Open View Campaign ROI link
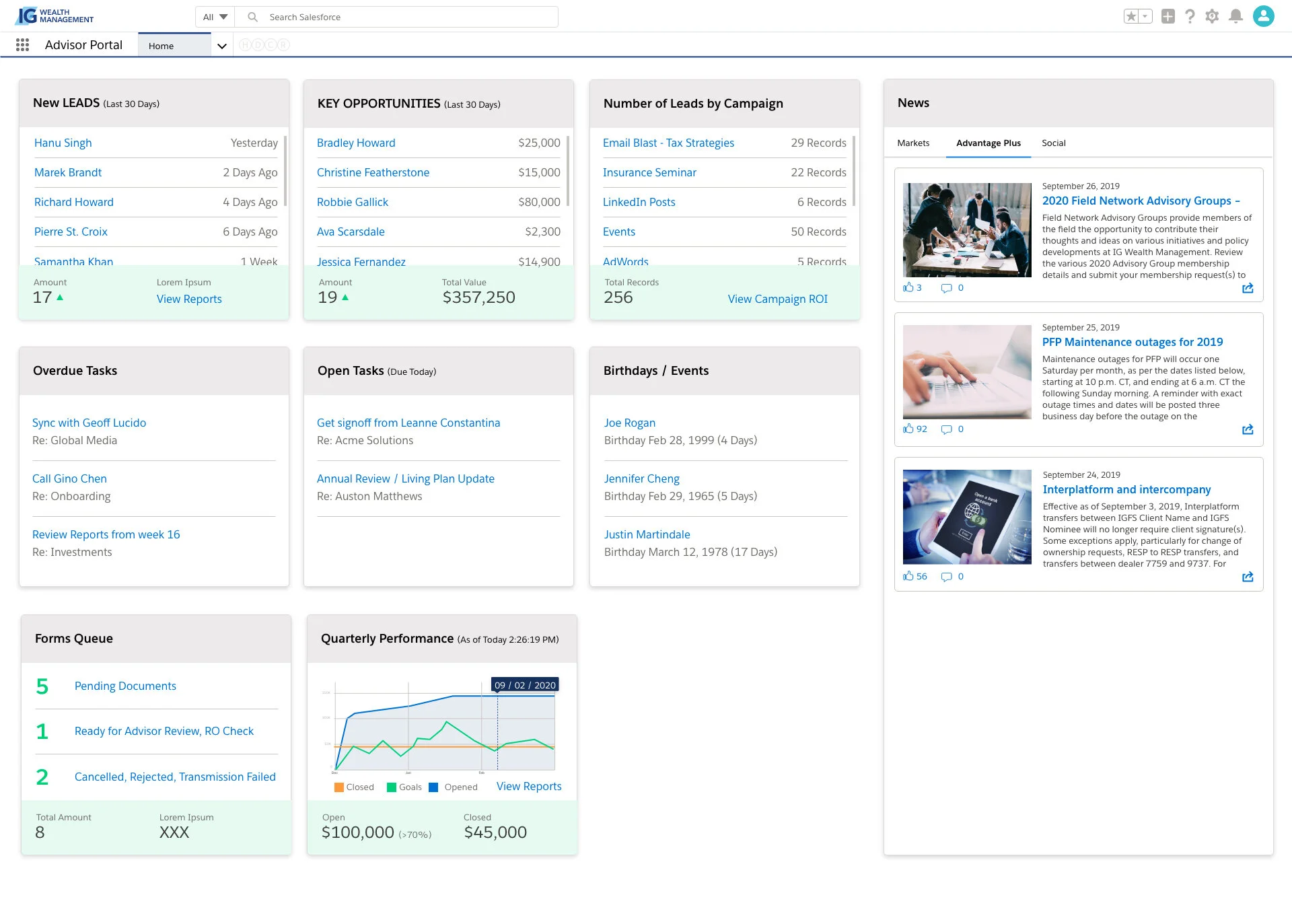 (777, 299)
